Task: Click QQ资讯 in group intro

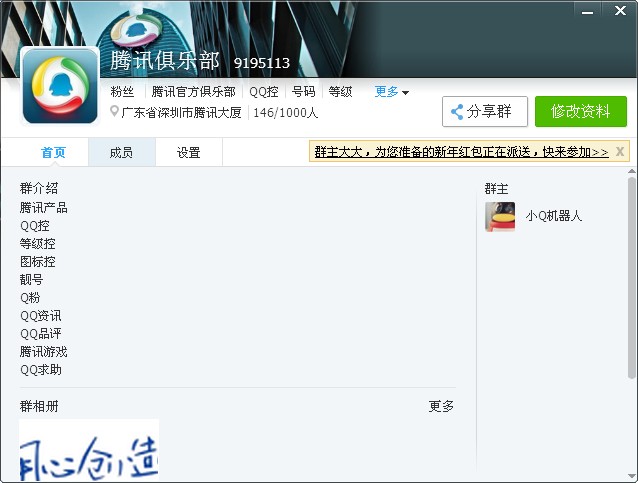Action: (x=41, y=316)
